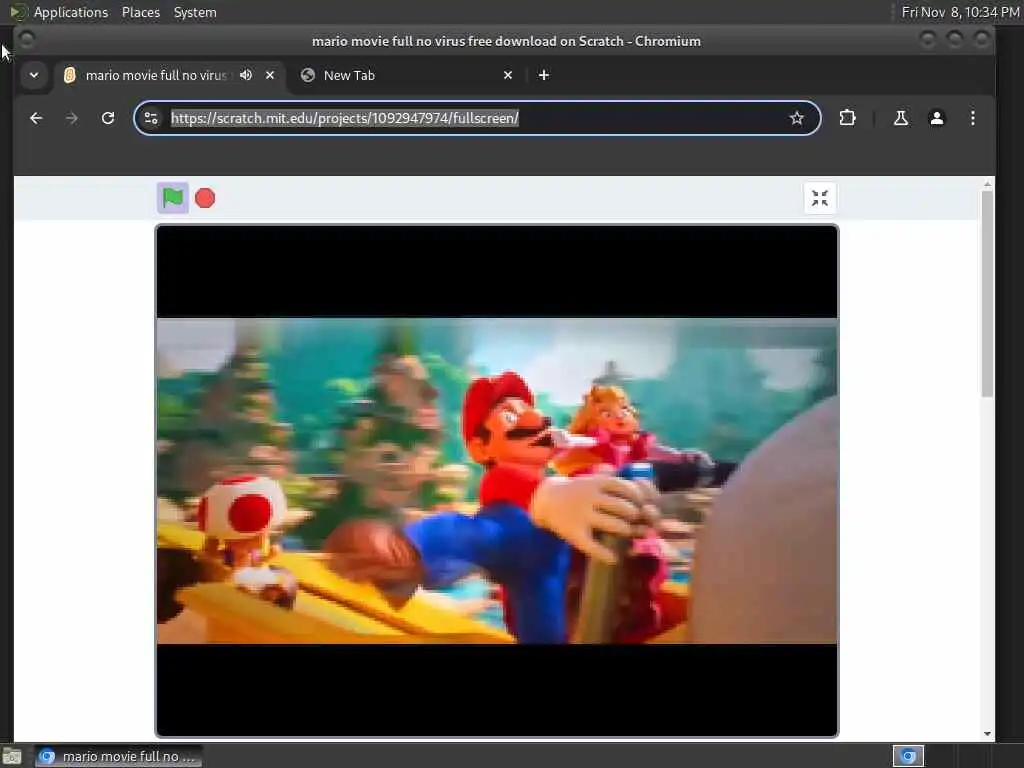Close the New Tab tab
Screen dimensions: 1024x768
tap(508, 75)
